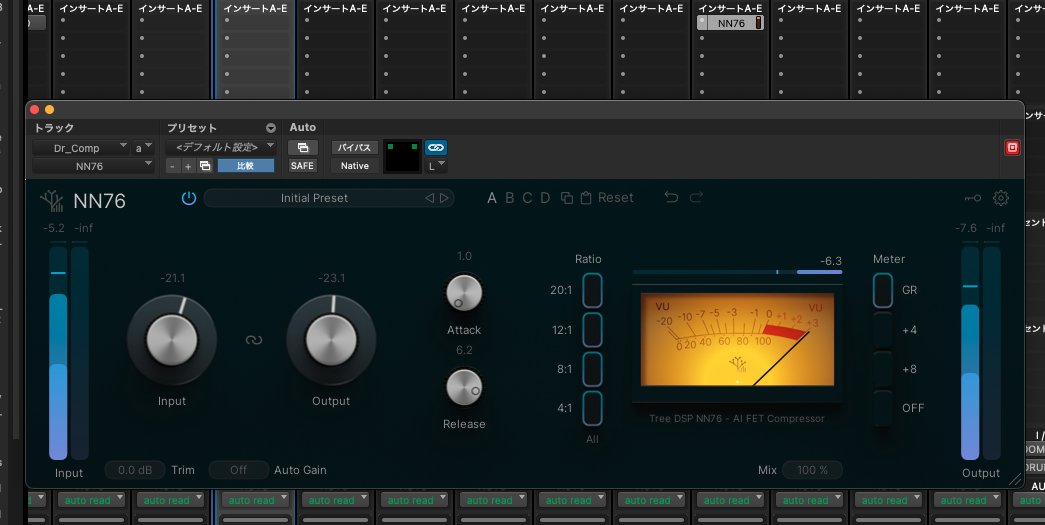Select state A
Image resolution: width=1045 pixels, height=525 pixels.
point(492,198)
